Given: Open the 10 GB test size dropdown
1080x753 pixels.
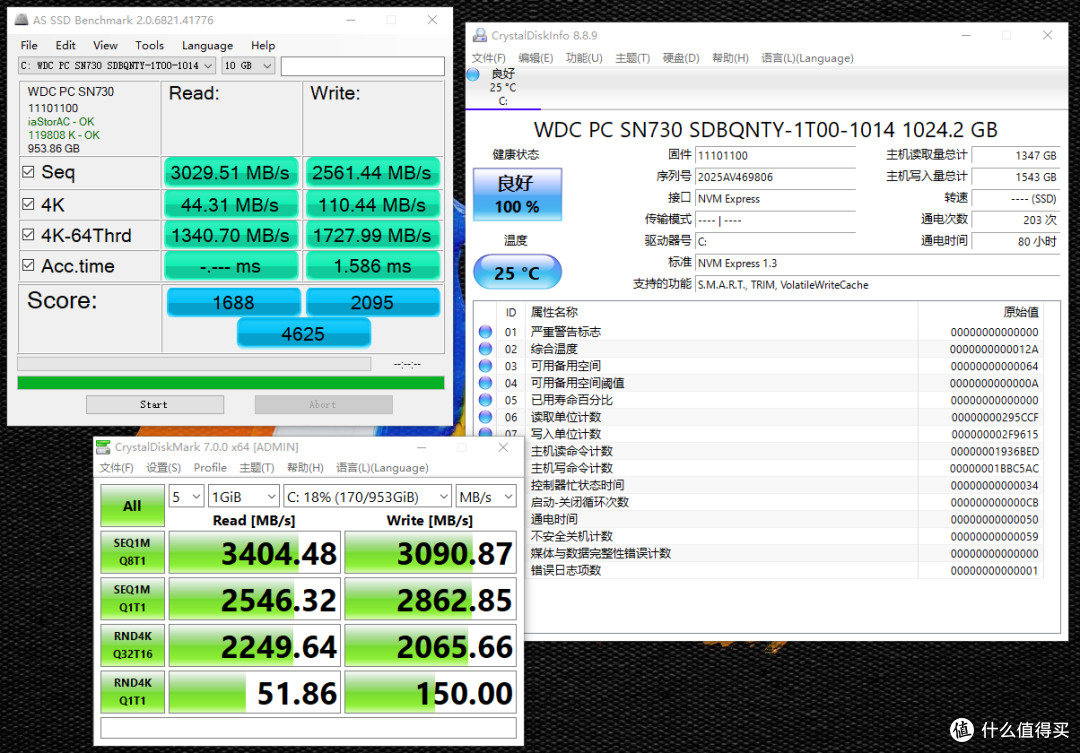Looking at the screenshot, I should 248,65.
